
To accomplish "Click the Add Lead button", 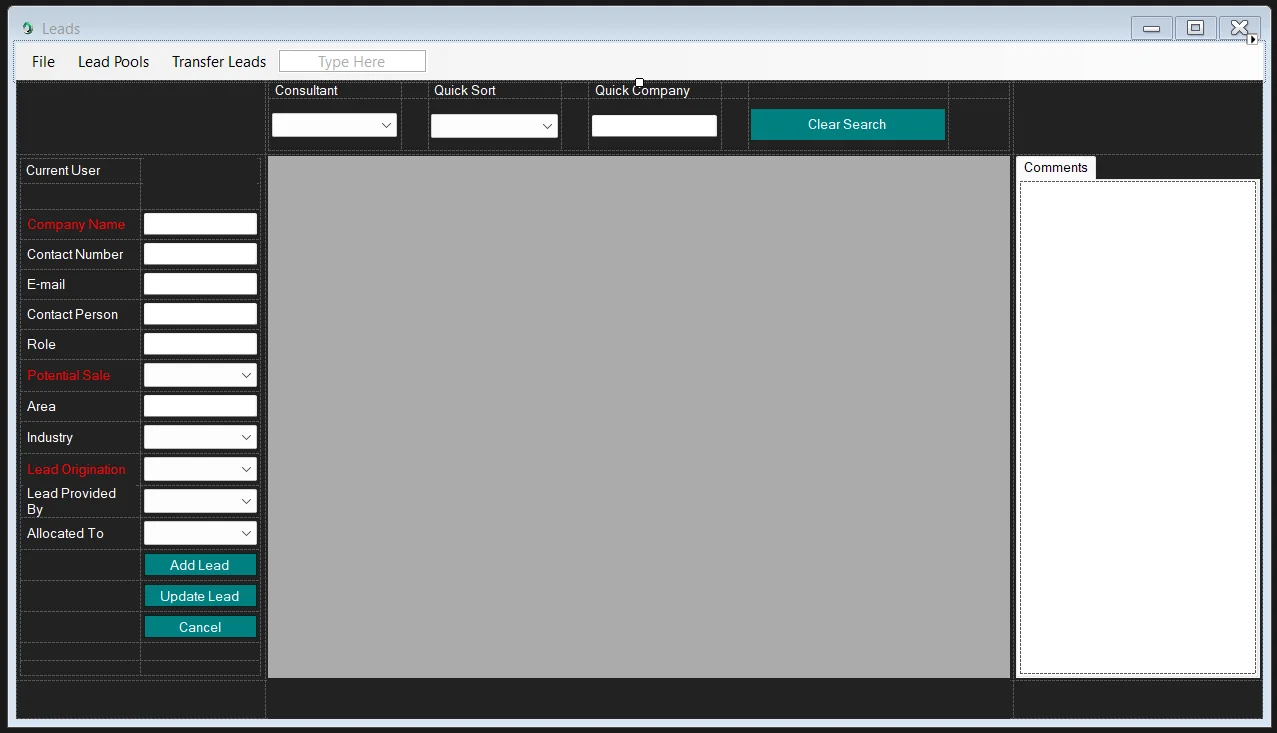I will tap(199, 564).
